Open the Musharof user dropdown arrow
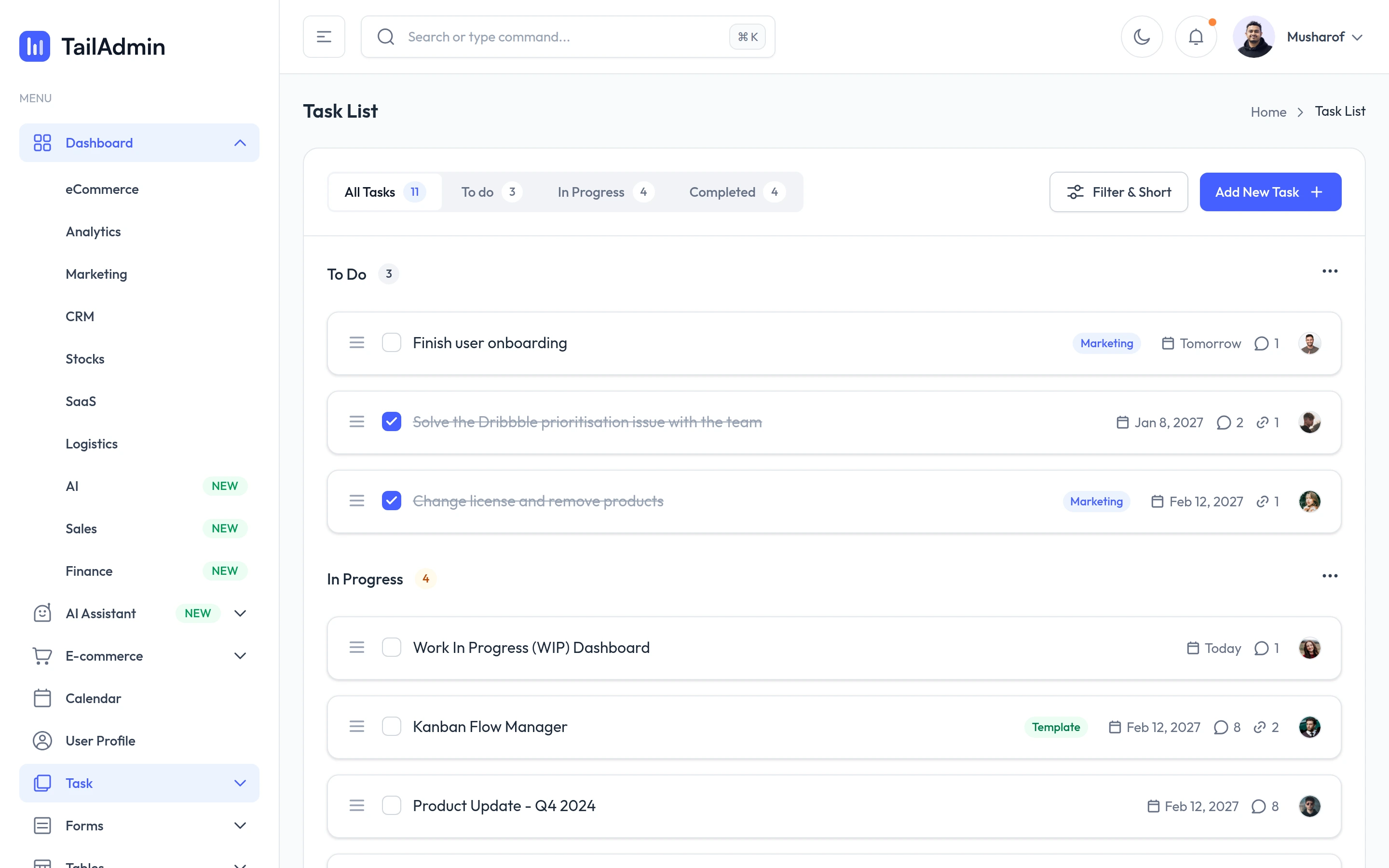 click(1357, 37)
